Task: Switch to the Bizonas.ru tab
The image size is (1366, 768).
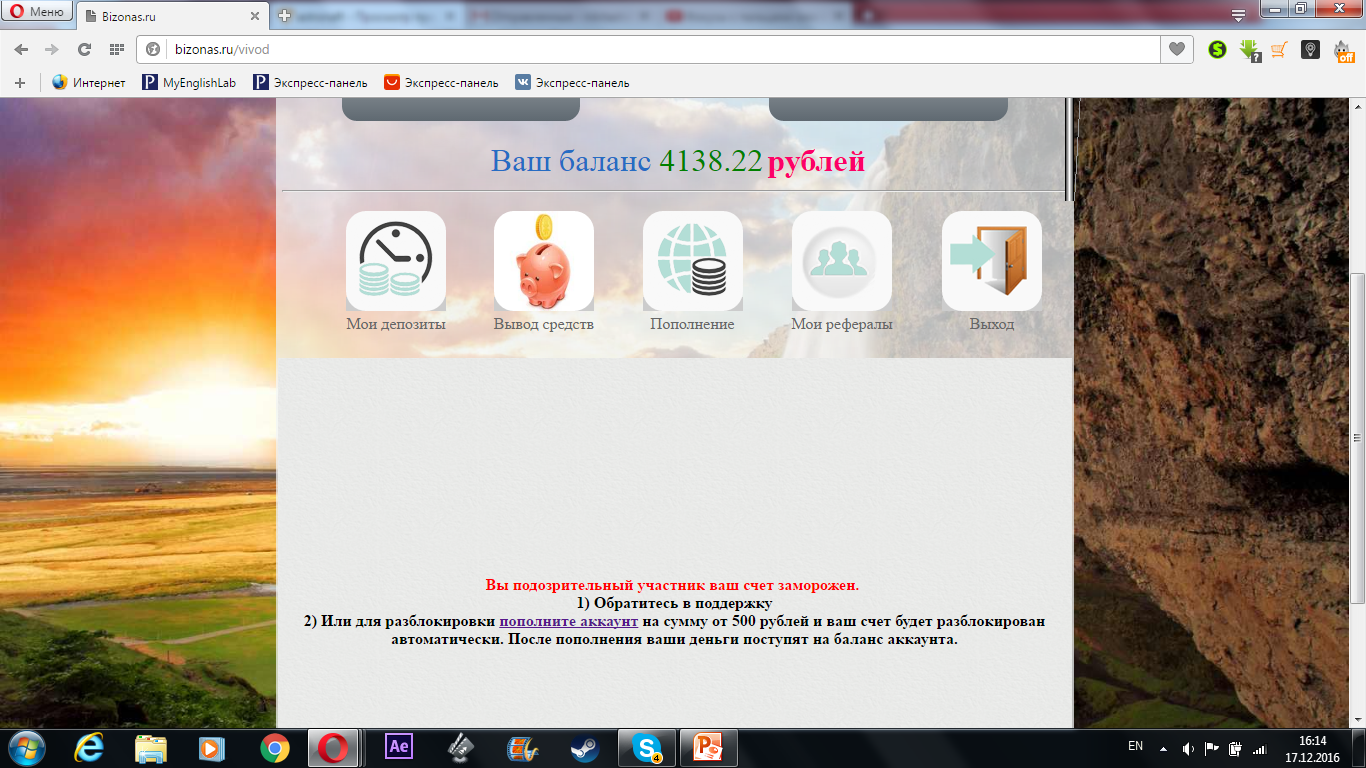Action: pyautogui.click(x=170, y=17)
